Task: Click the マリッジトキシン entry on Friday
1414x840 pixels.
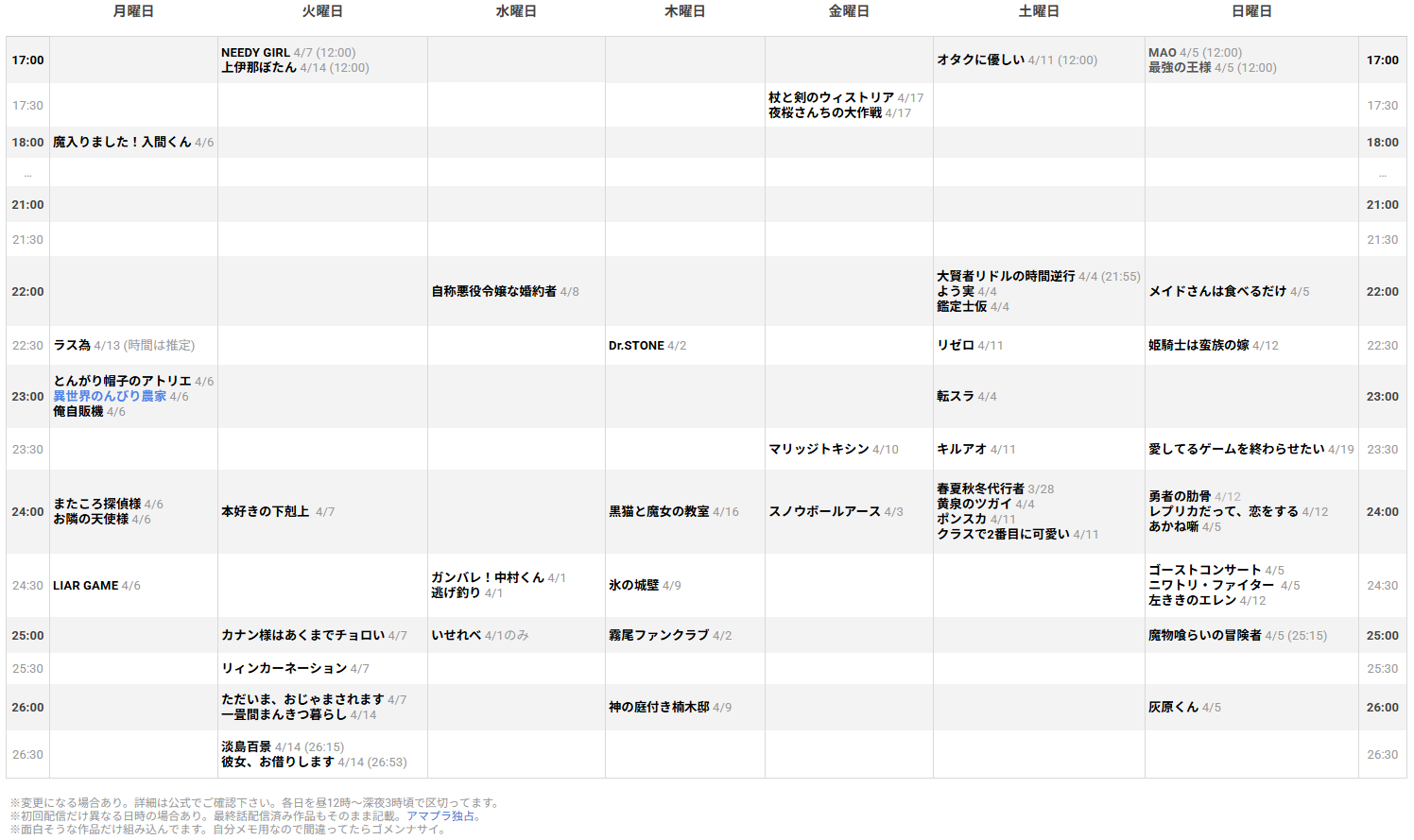Action: pyautogui.click(x=819, y=450)
